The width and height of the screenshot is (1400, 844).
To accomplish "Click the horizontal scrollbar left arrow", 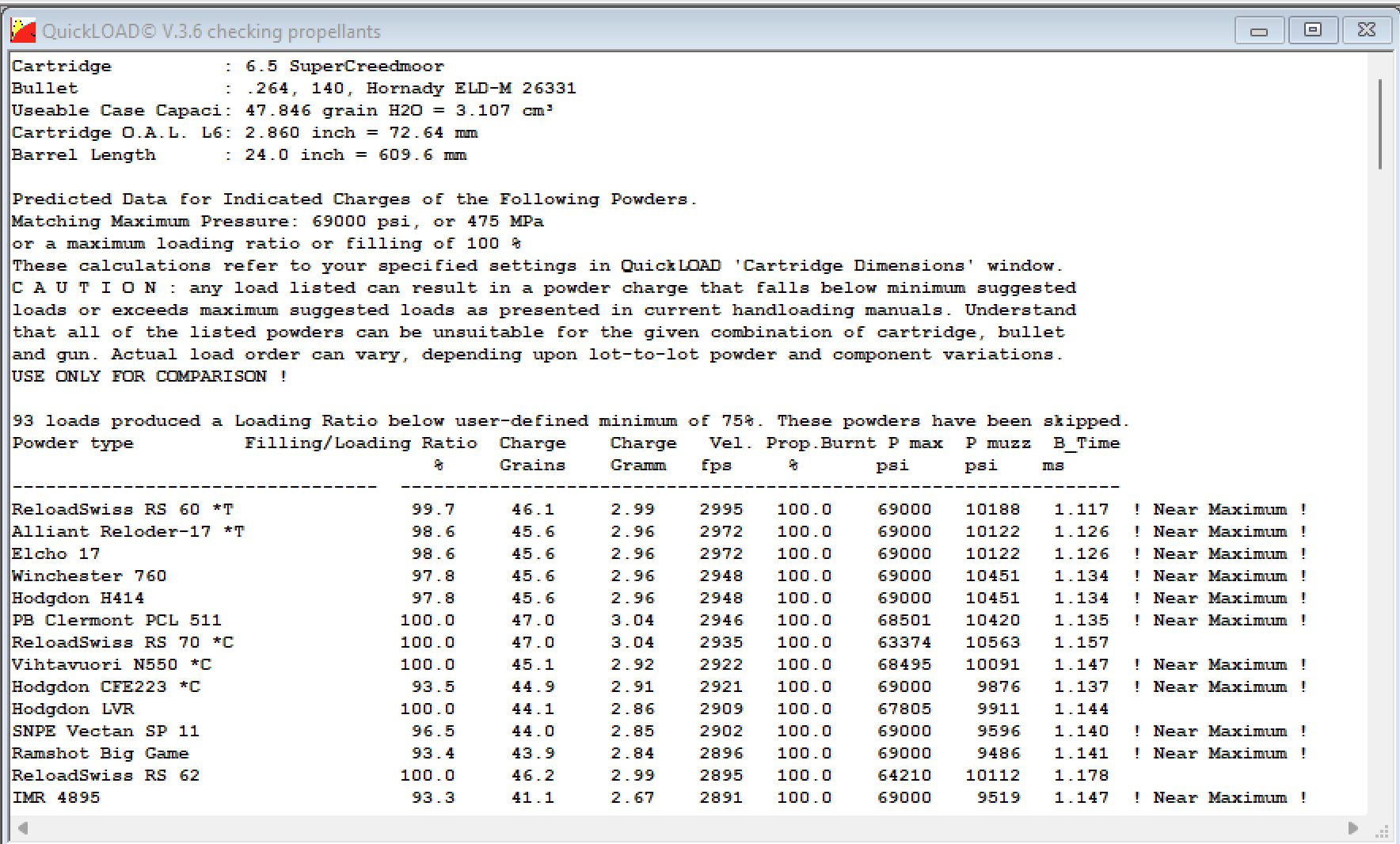I will (x=23, y=828).
